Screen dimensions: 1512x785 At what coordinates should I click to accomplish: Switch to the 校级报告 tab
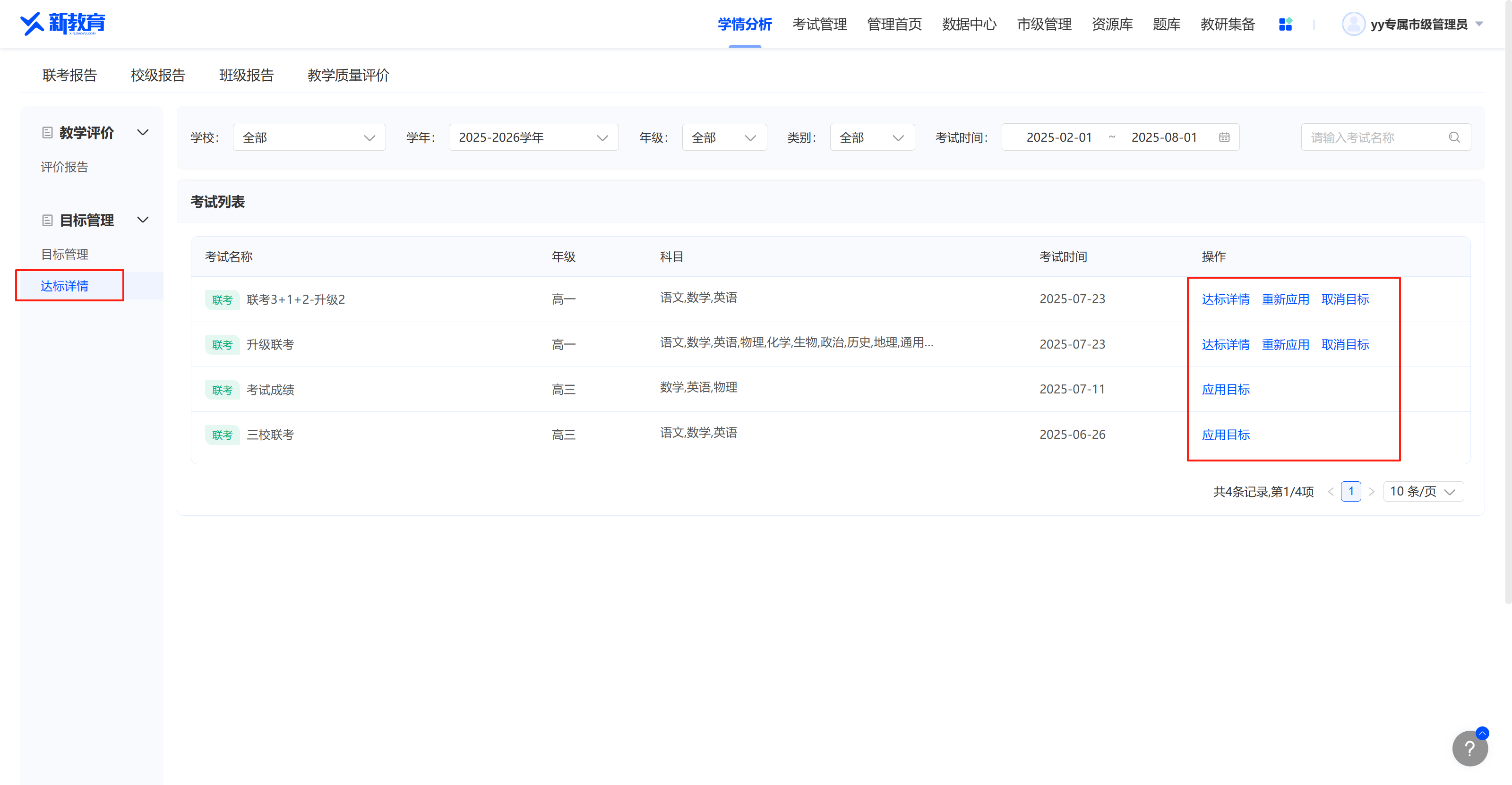click(x=158, y=75)
